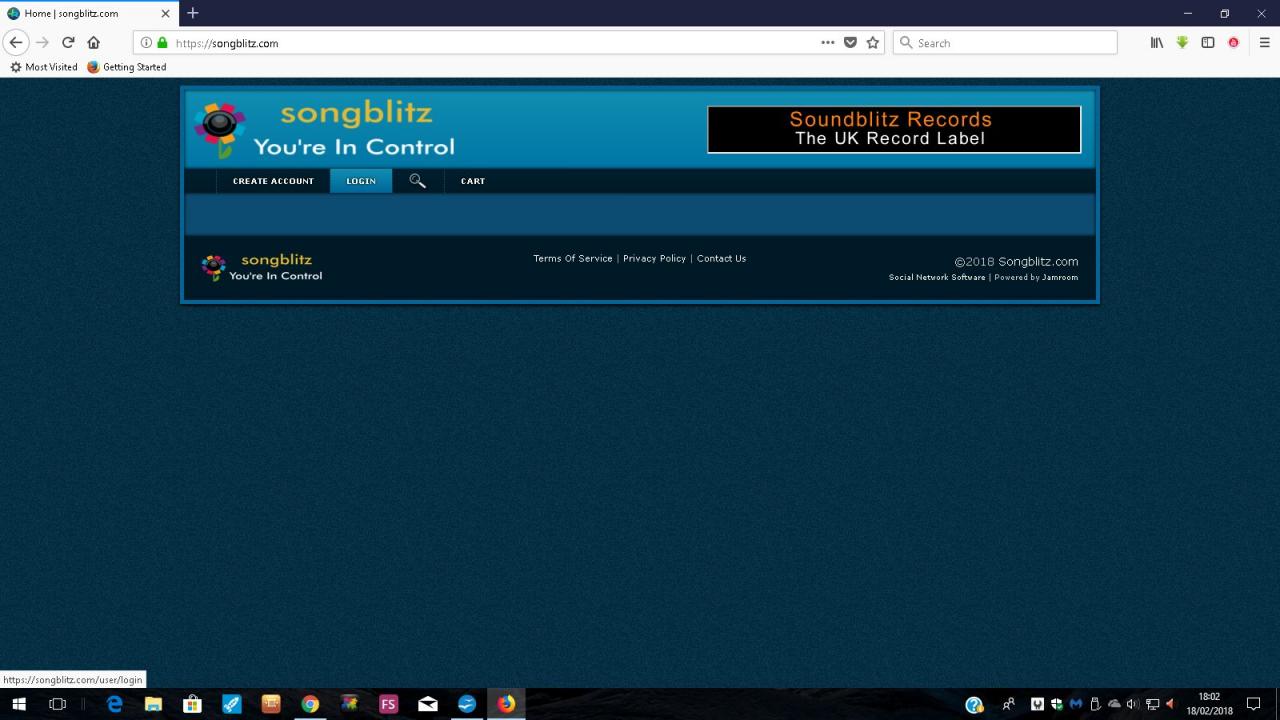Open the People icon in taskbar
This screenshot has width=1280, height=720.
pyautogui.click(x=1008, y=704)
